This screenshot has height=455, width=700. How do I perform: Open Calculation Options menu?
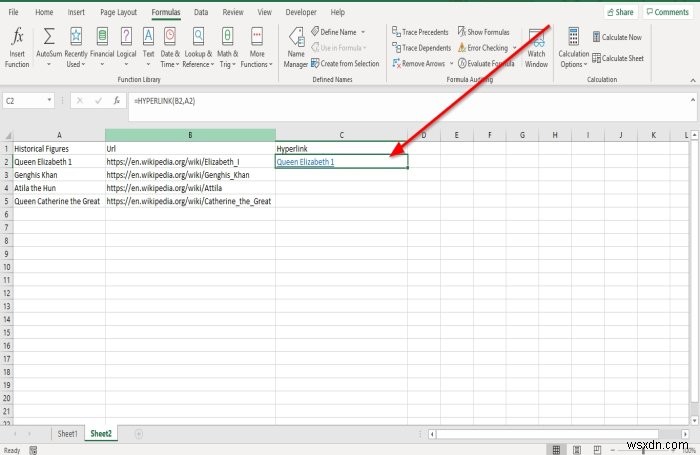pyautogui.click(x=574, y=47)
